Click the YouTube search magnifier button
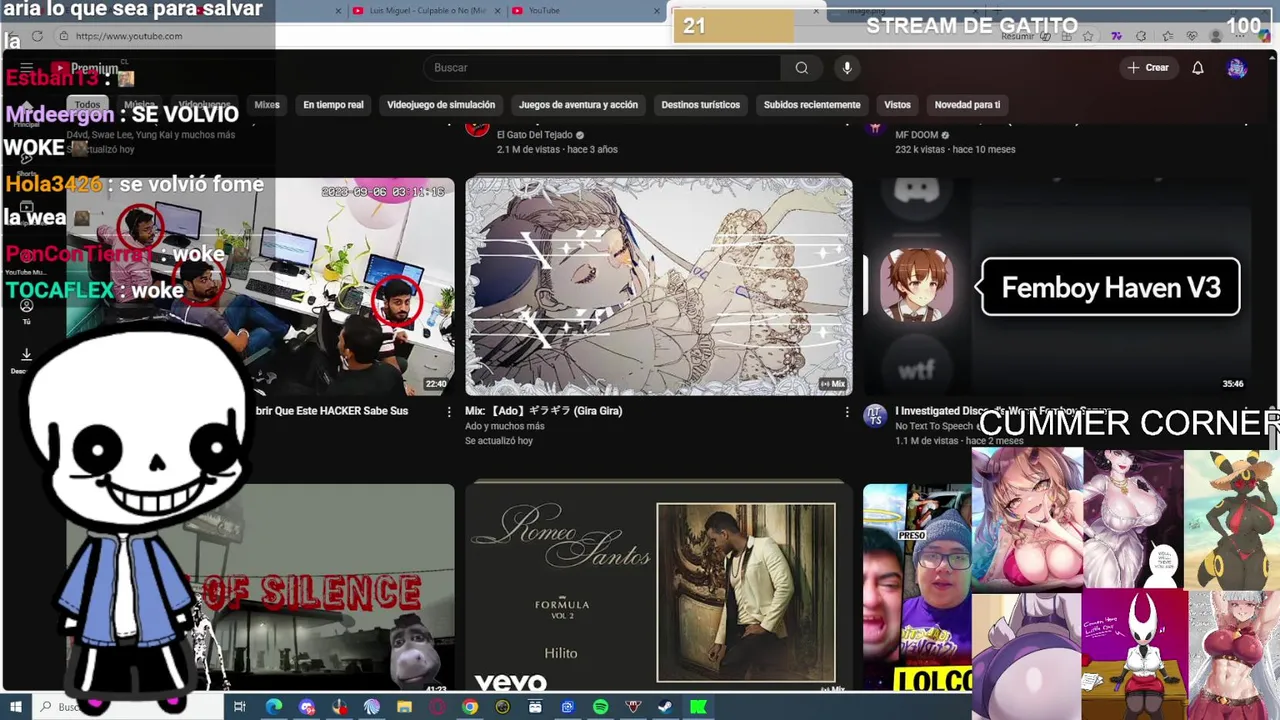This screenshot has height=720, width=1280. [x=801, y=68]
